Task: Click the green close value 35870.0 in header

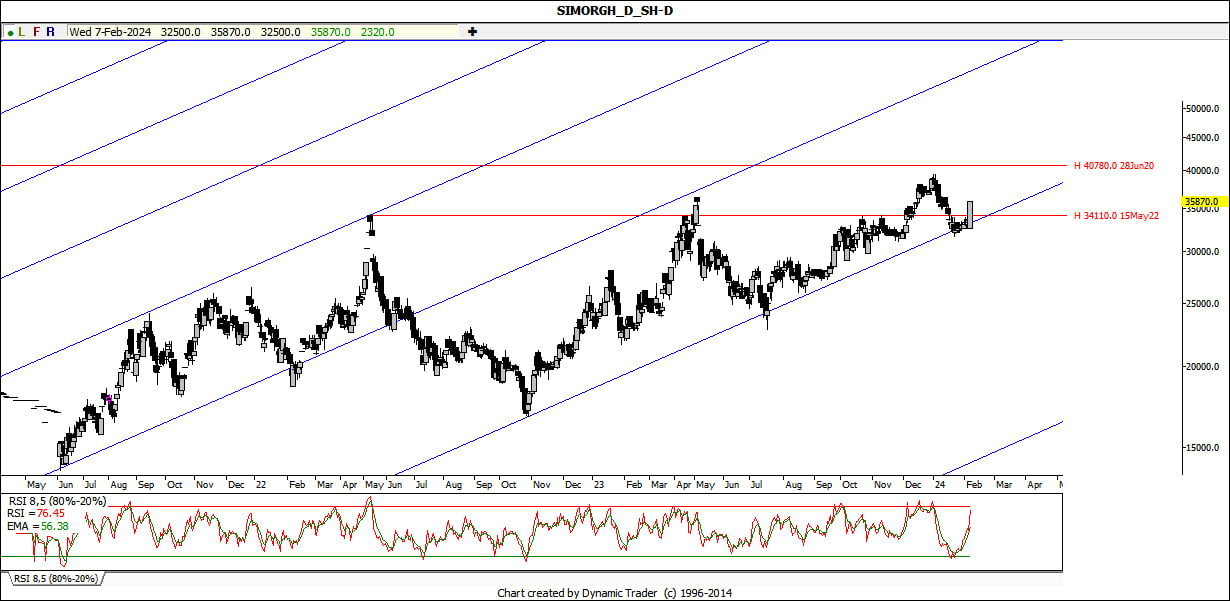Action: (331, 32)
